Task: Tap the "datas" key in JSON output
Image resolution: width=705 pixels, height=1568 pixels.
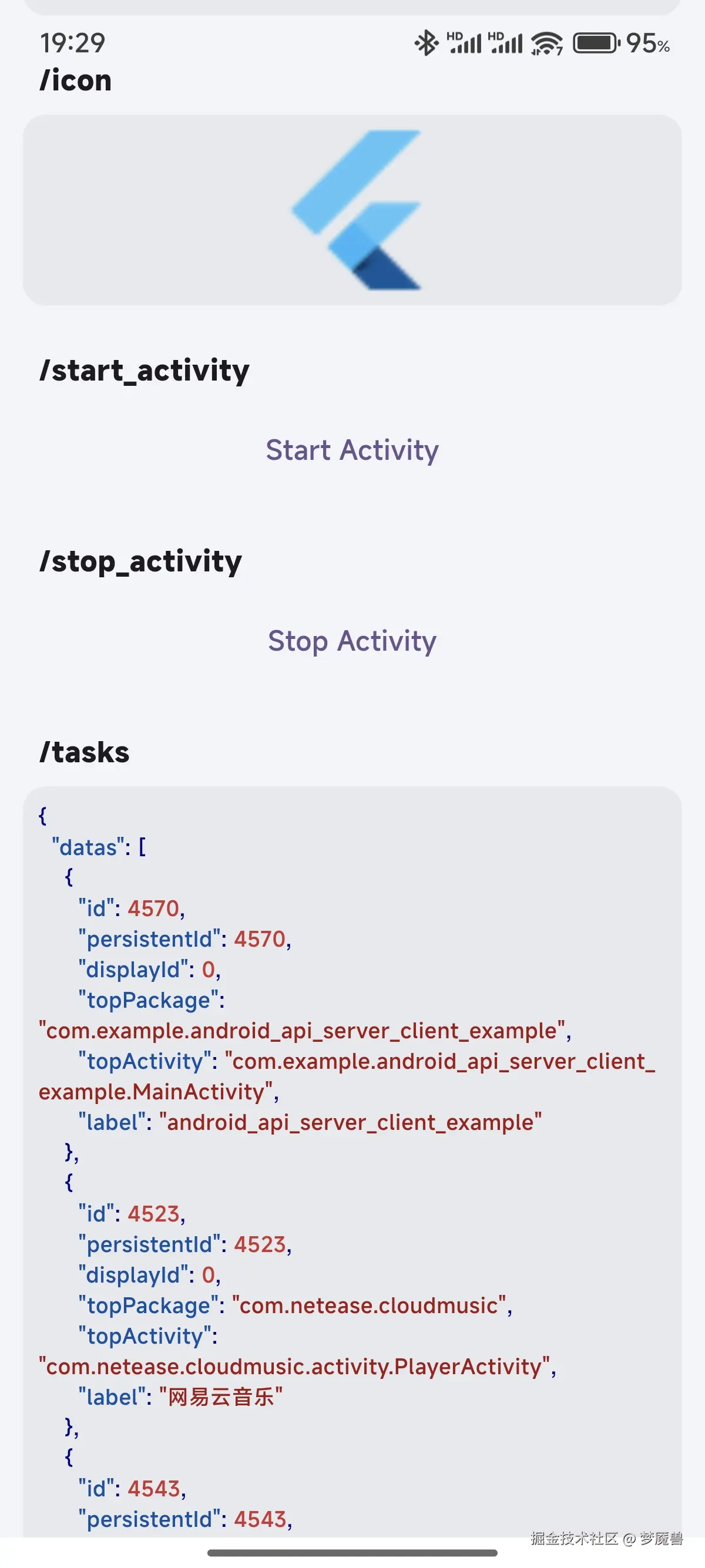Action: click(88, 847)
